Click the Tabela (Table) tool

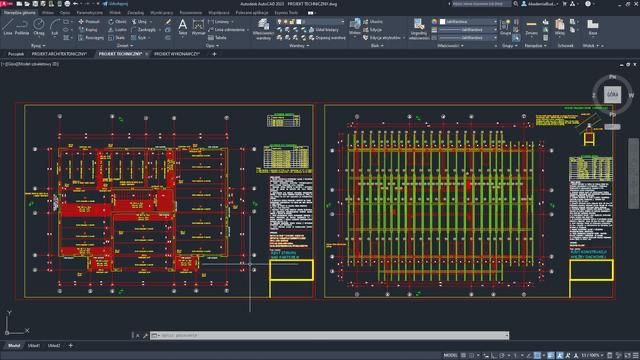(x=217, y=38)
